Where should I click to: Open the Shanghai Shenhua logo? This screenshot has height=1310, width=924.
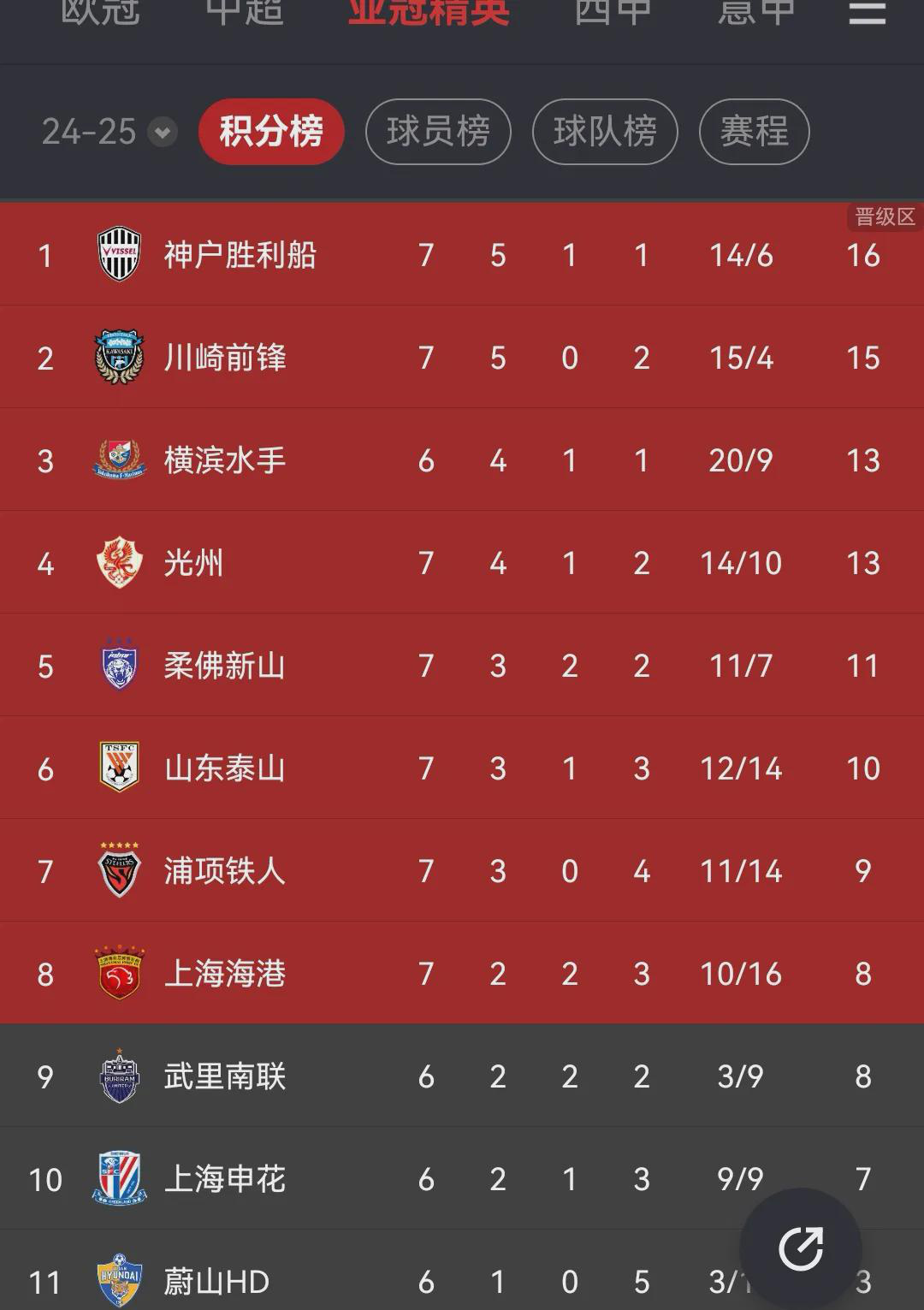click(x=119, y=1178)
